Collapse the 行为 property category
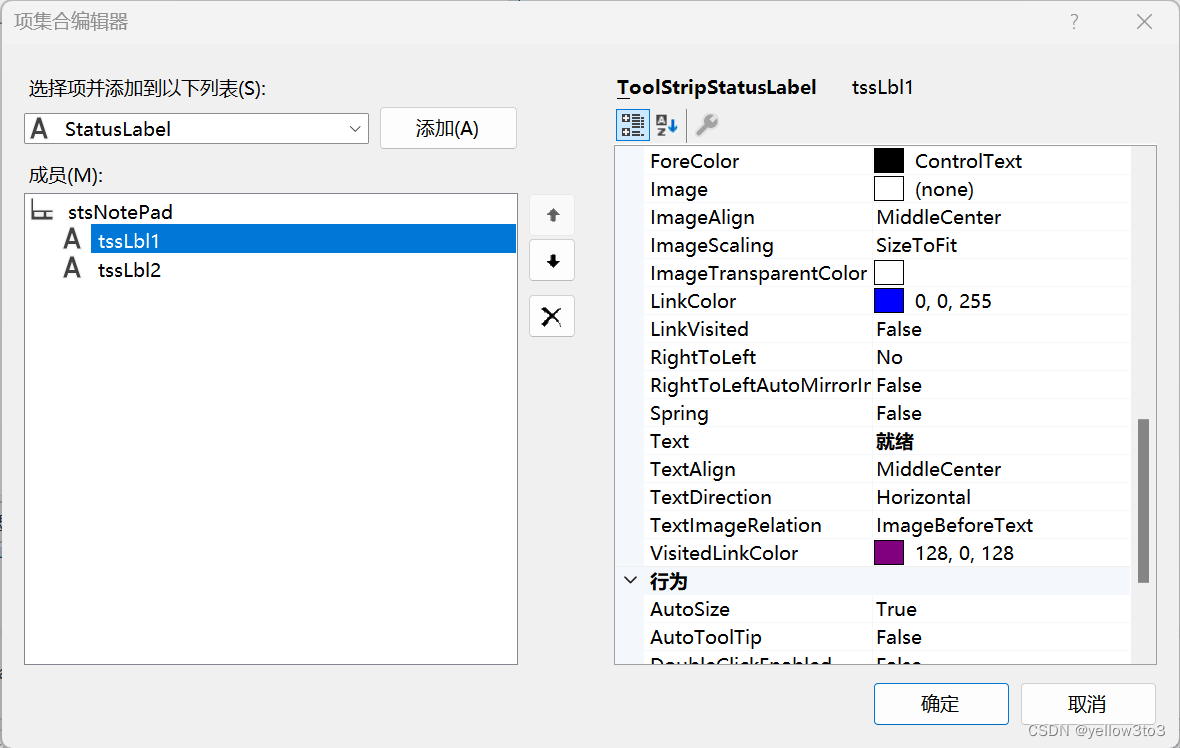This screenshot has height=748, width=1180. [x=630, y=580]
